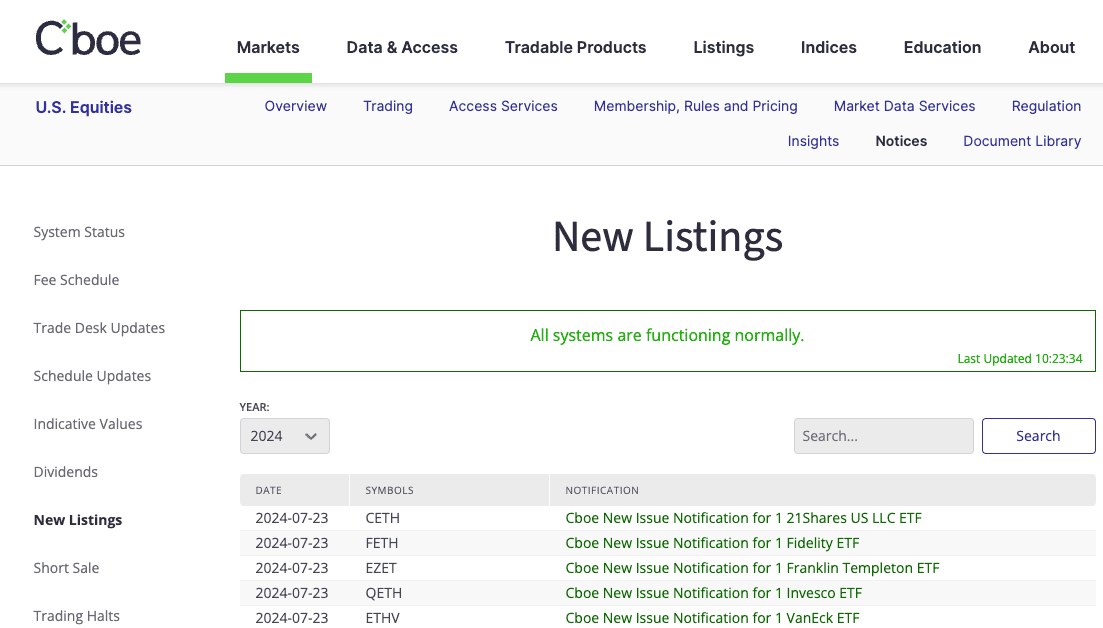Open 21Shares US LLC ETF notification
The image size is (1103, 628).
click(x=743, y=518)
